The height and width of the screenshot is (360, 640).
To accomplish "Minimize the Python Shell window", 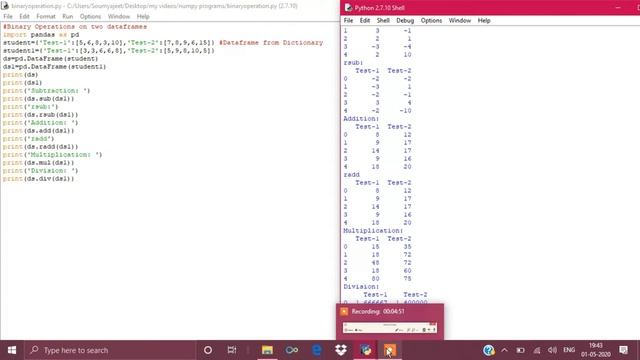I will [x=618, y=8].
